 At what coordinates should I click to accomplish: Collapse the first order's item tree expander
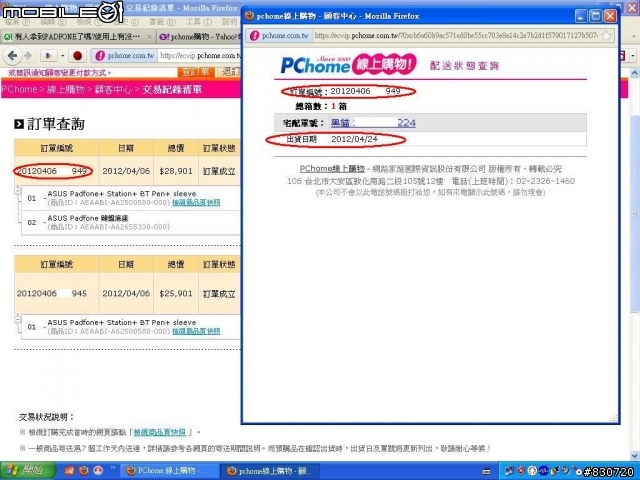coord(18,191)
